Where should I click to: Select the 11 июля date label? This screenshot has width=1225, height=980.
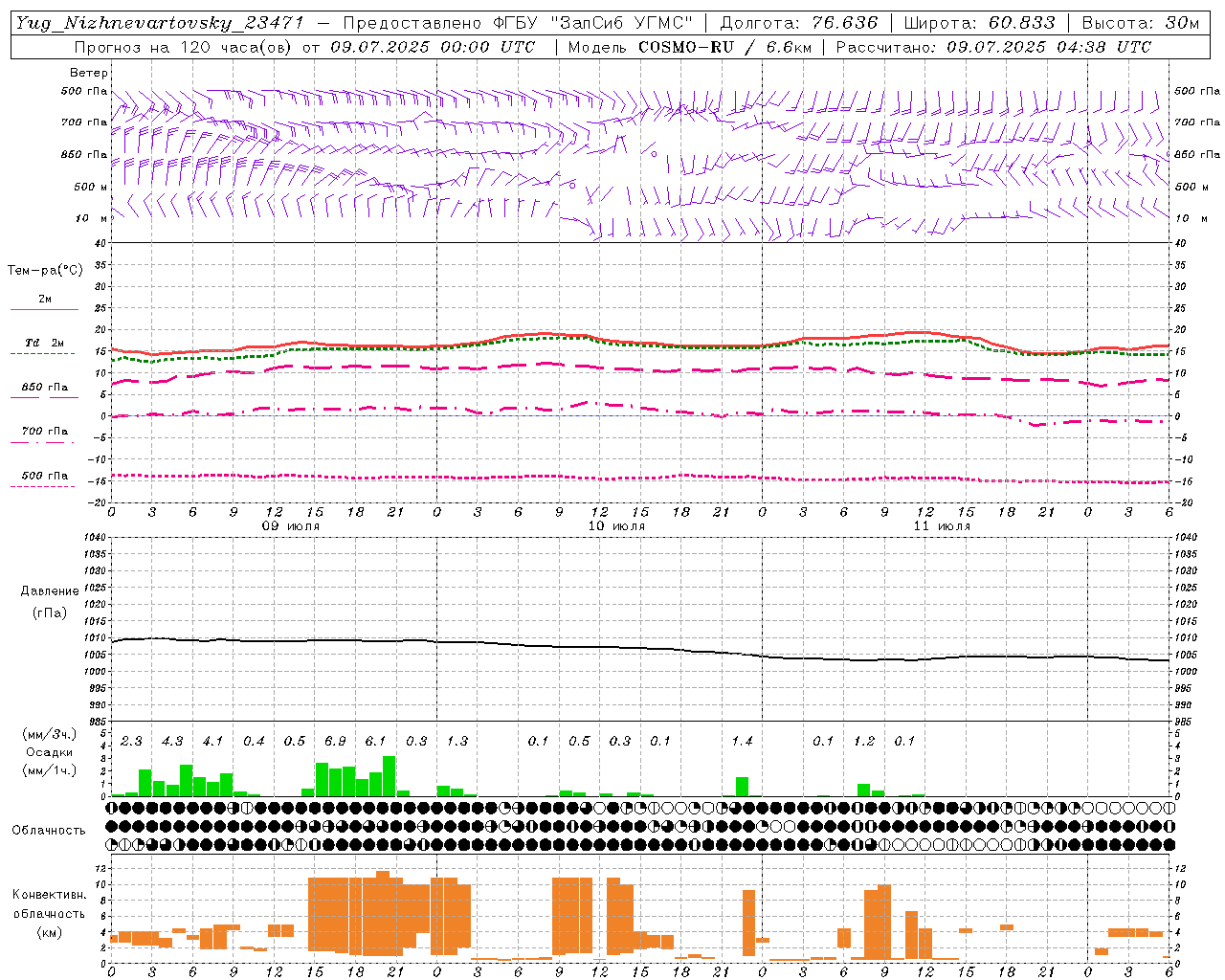coord(942,526)
